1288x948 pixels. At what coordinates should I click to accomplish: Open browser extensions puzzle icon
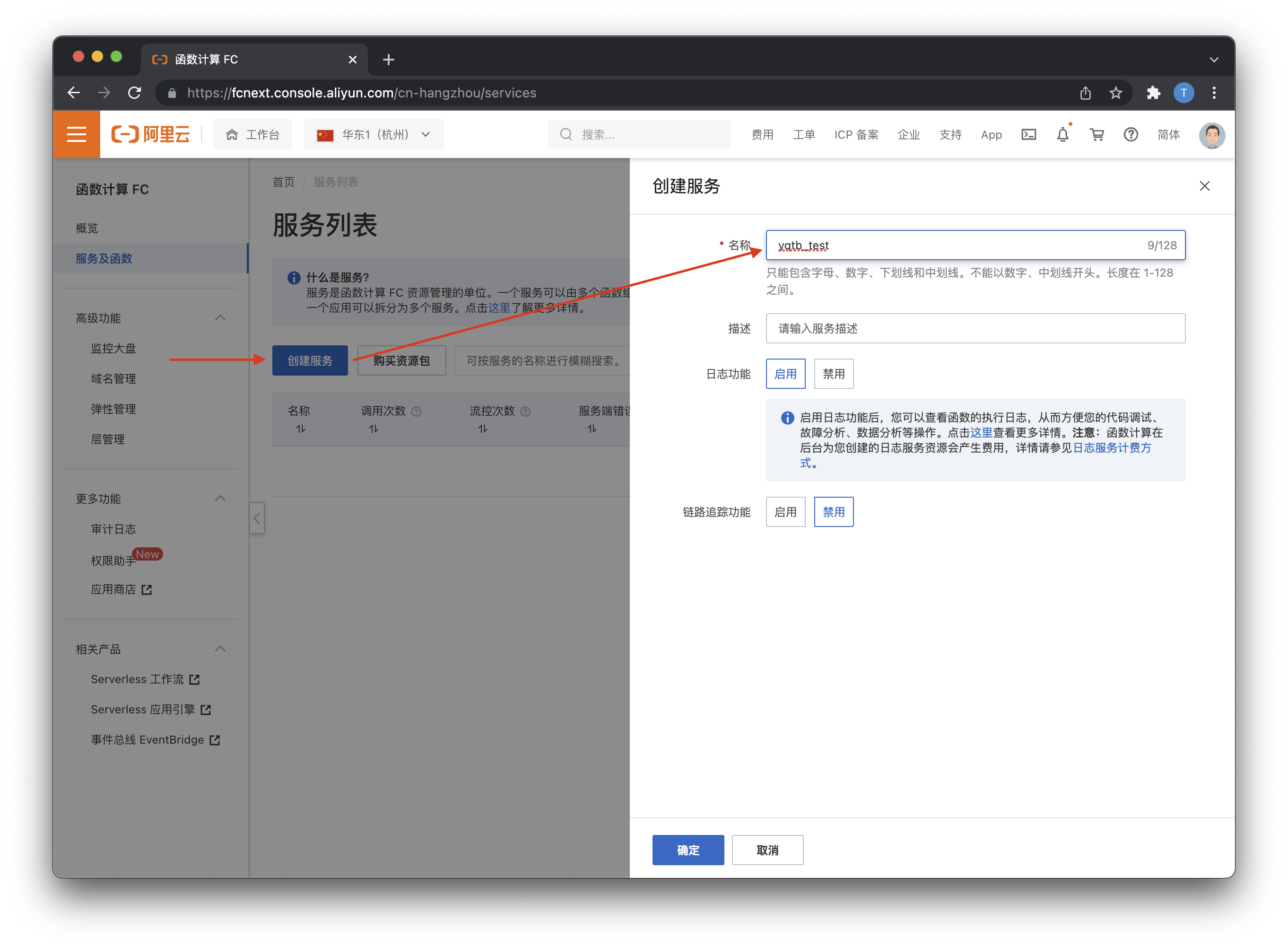pyautogui.click(x=1153, y=92)
